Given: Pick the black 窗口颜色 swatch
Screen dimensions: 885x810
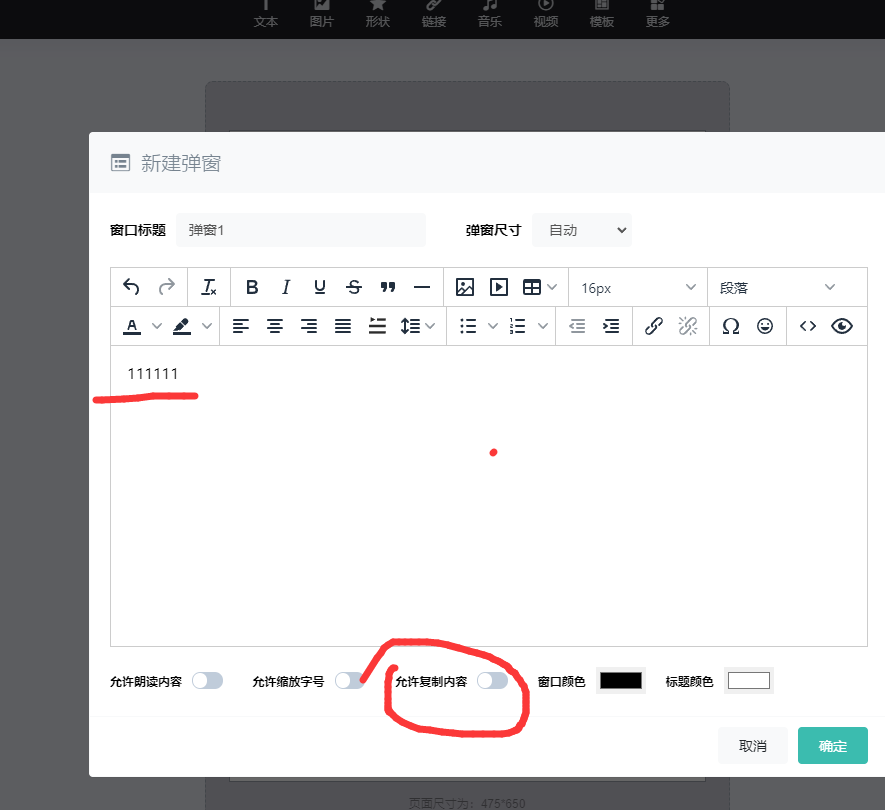Looking at the screenshot, I should tap(620, 681).
